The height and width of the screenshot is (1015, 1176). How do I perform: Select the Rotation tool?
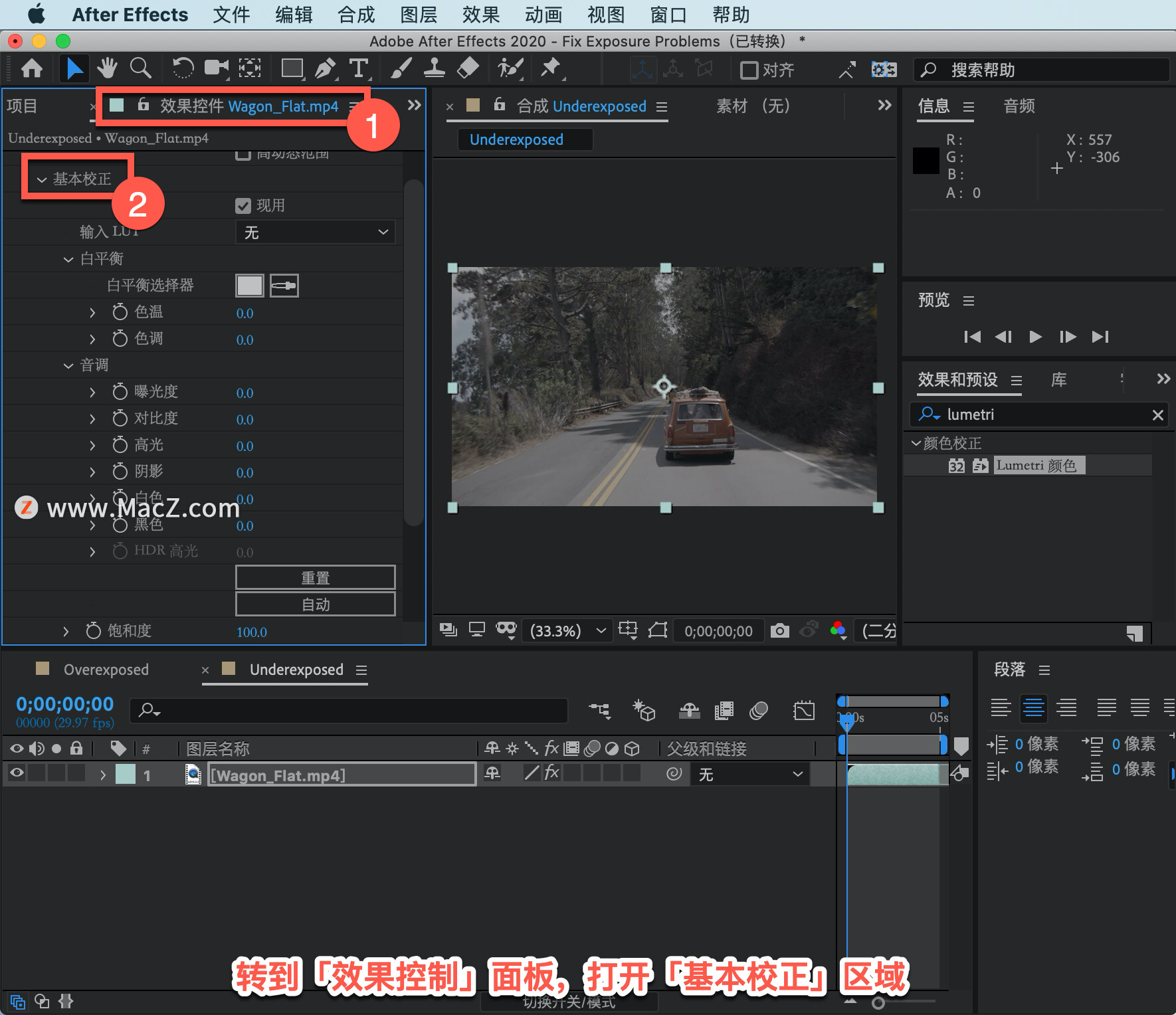(x=182, y=68)
